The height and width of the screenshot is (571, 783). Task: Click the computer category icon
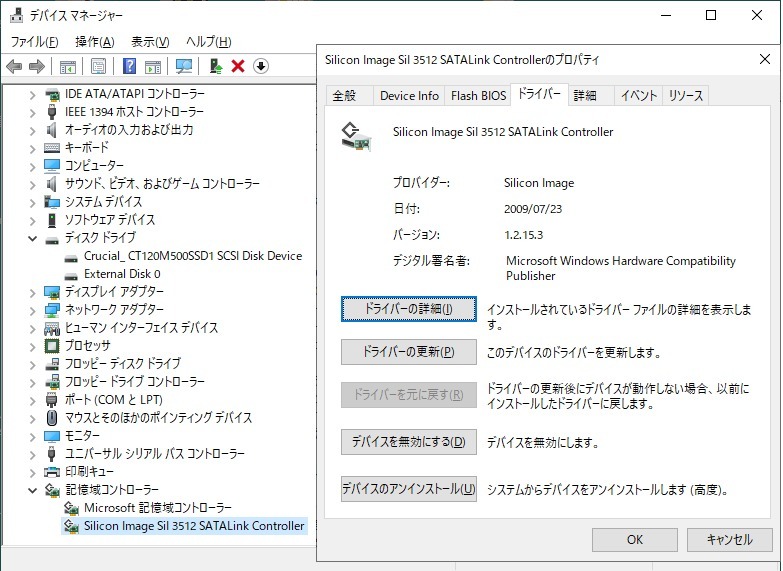tap(52, 165)
